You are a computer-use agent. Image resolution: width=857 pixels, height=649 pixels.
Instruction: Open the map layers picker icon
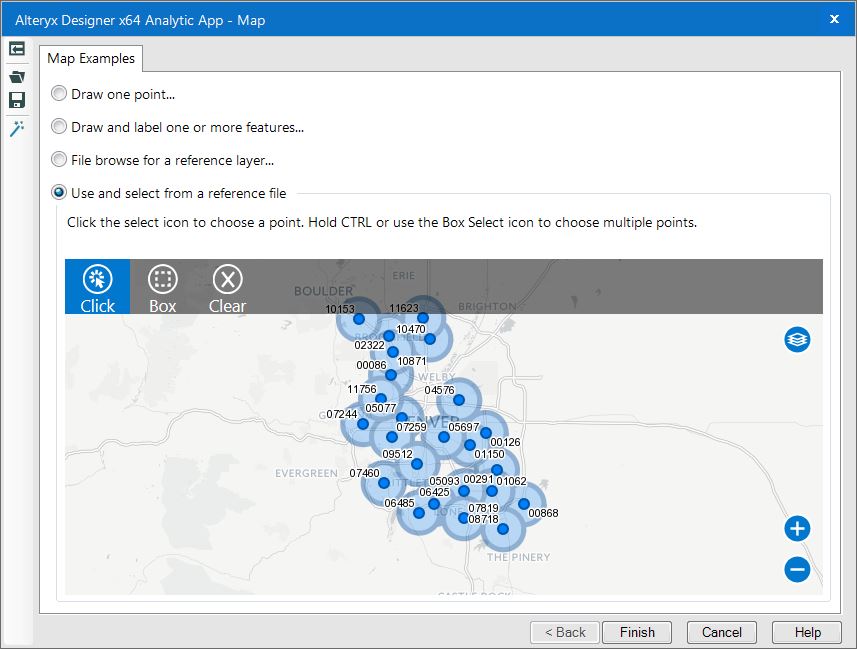point(797,339)
